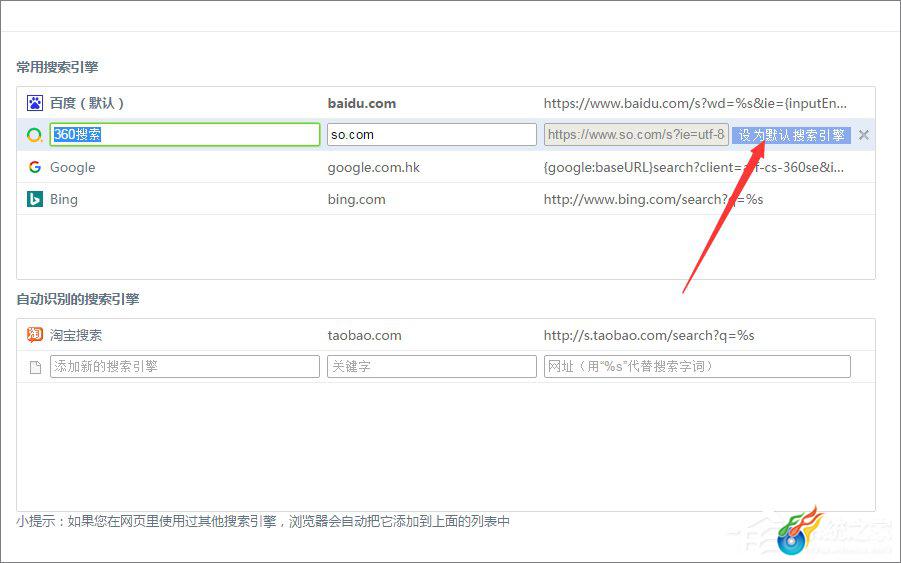Image resolution: width=901 pixels, height=563 pixels.
Task: Click the 淘宝搜索 orange icon
Action: (x=34, y=335)
